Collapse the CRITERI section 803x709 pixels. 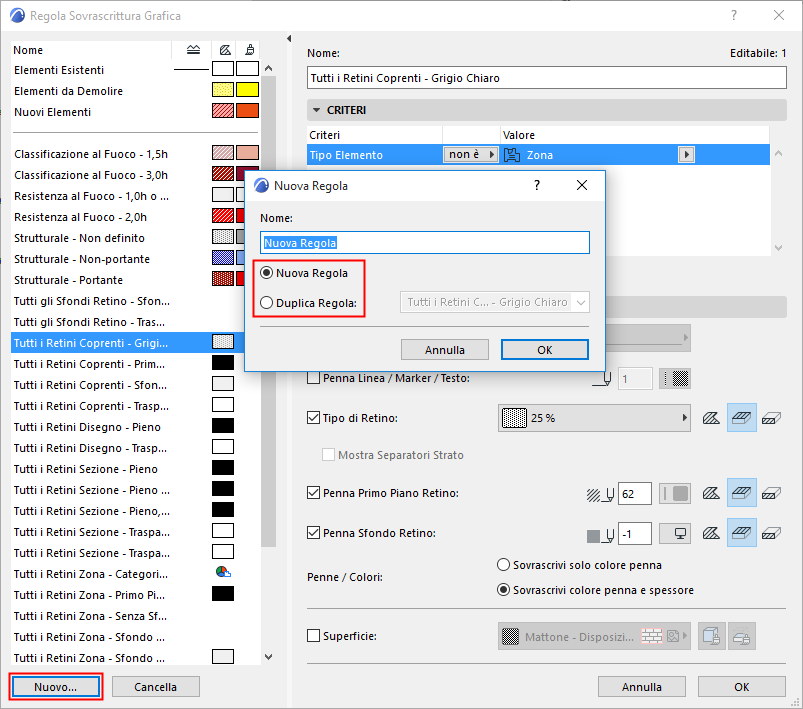(x=316, y=110)
